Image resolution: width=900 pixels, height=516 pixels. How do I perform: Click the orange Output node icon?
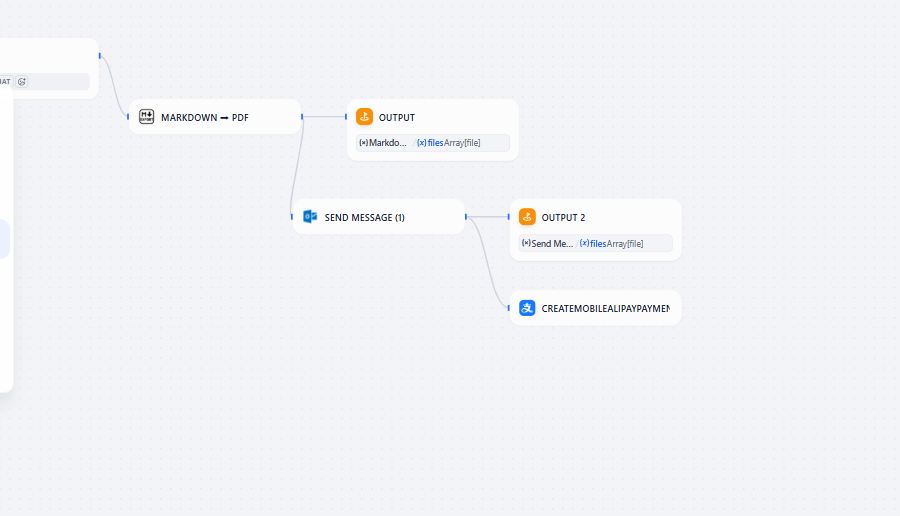click(364, 117)
